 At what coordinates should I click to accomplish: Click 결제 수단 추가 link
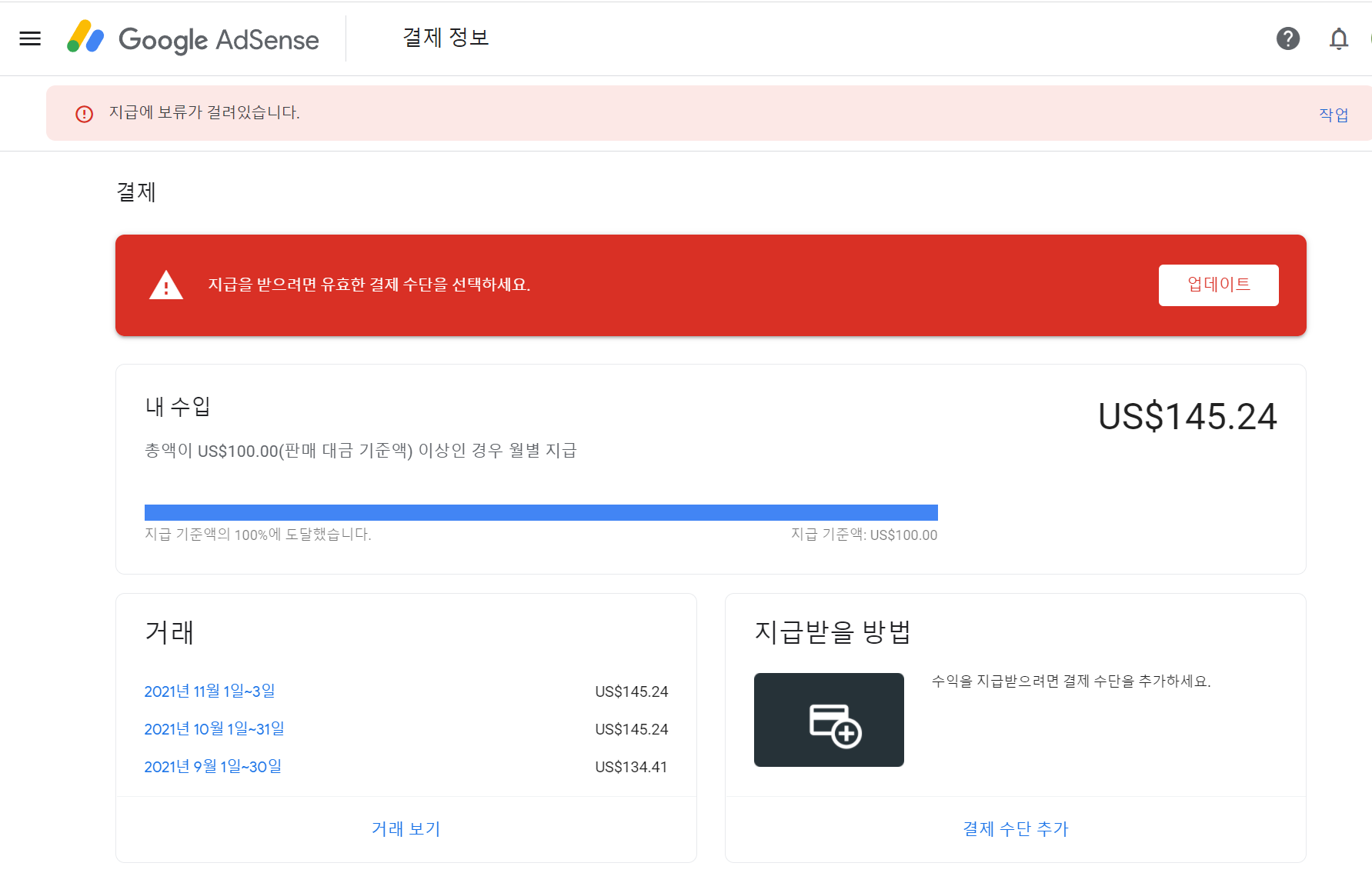pos(1016,829)
